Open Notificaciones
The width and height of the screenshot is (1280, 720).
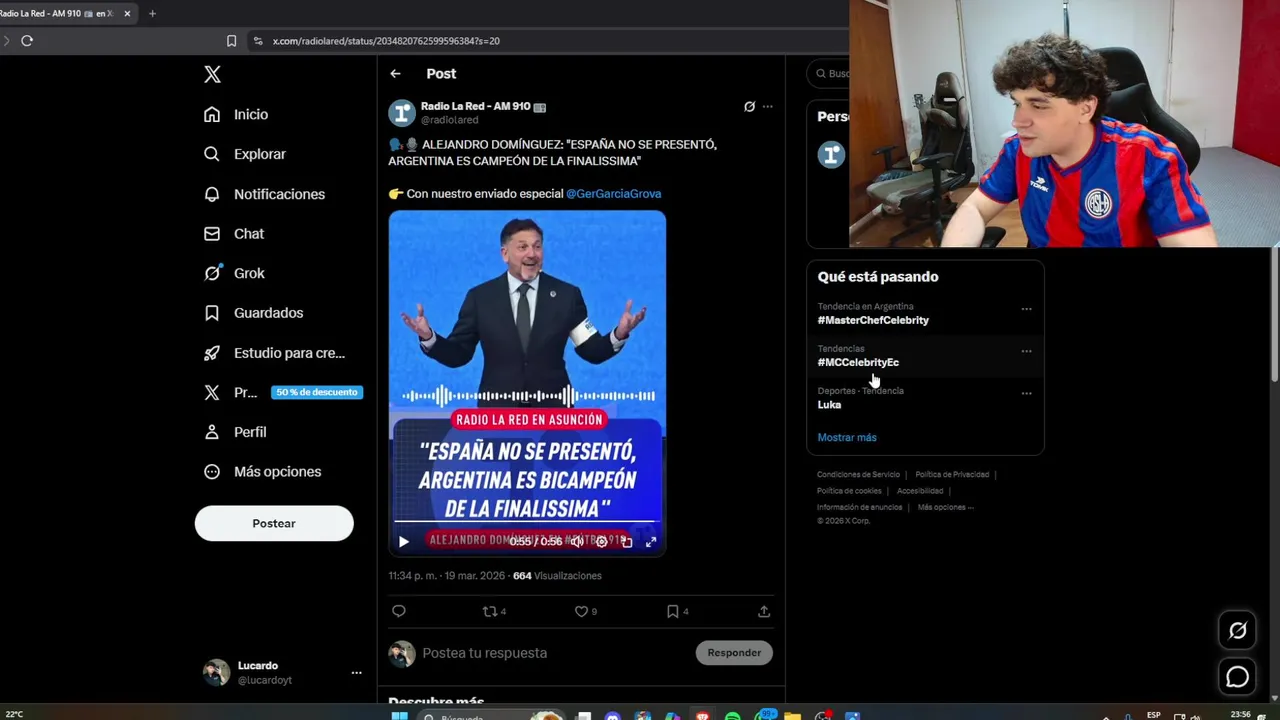point(264,194)
